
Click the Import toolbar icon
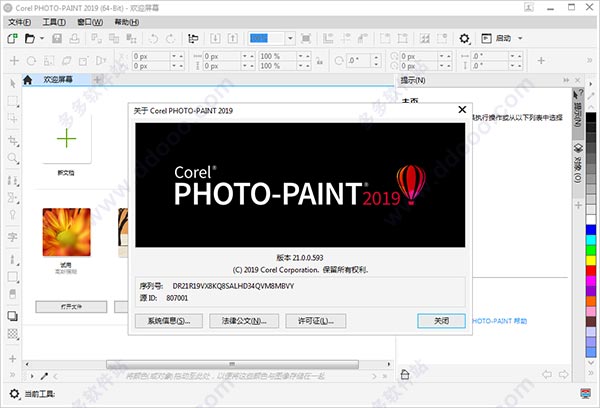[215, 38]
